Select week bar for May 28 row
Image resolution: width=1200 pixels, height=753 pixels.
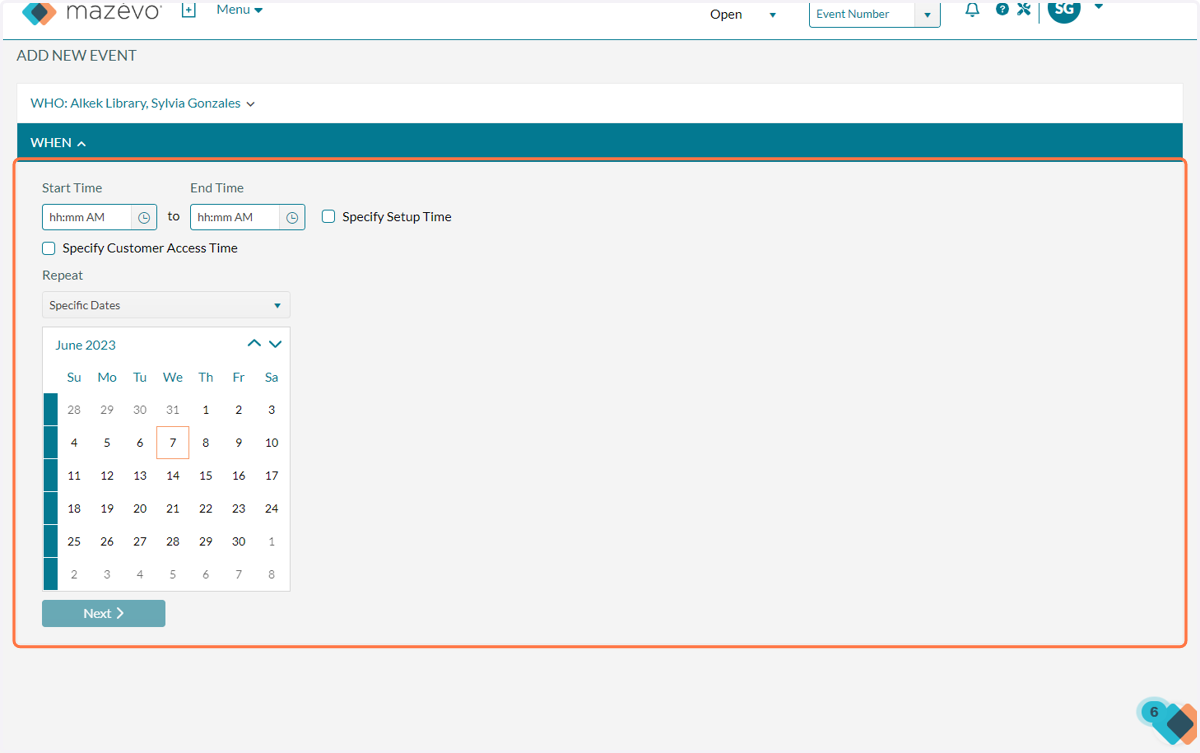pos(50,410)
